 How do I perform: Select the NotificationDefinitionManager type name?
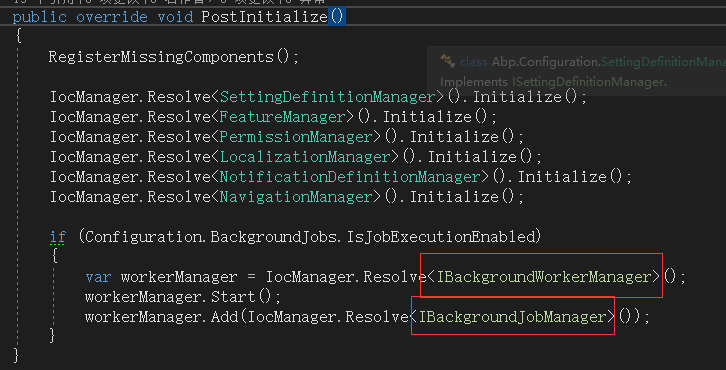coord(350,177)
